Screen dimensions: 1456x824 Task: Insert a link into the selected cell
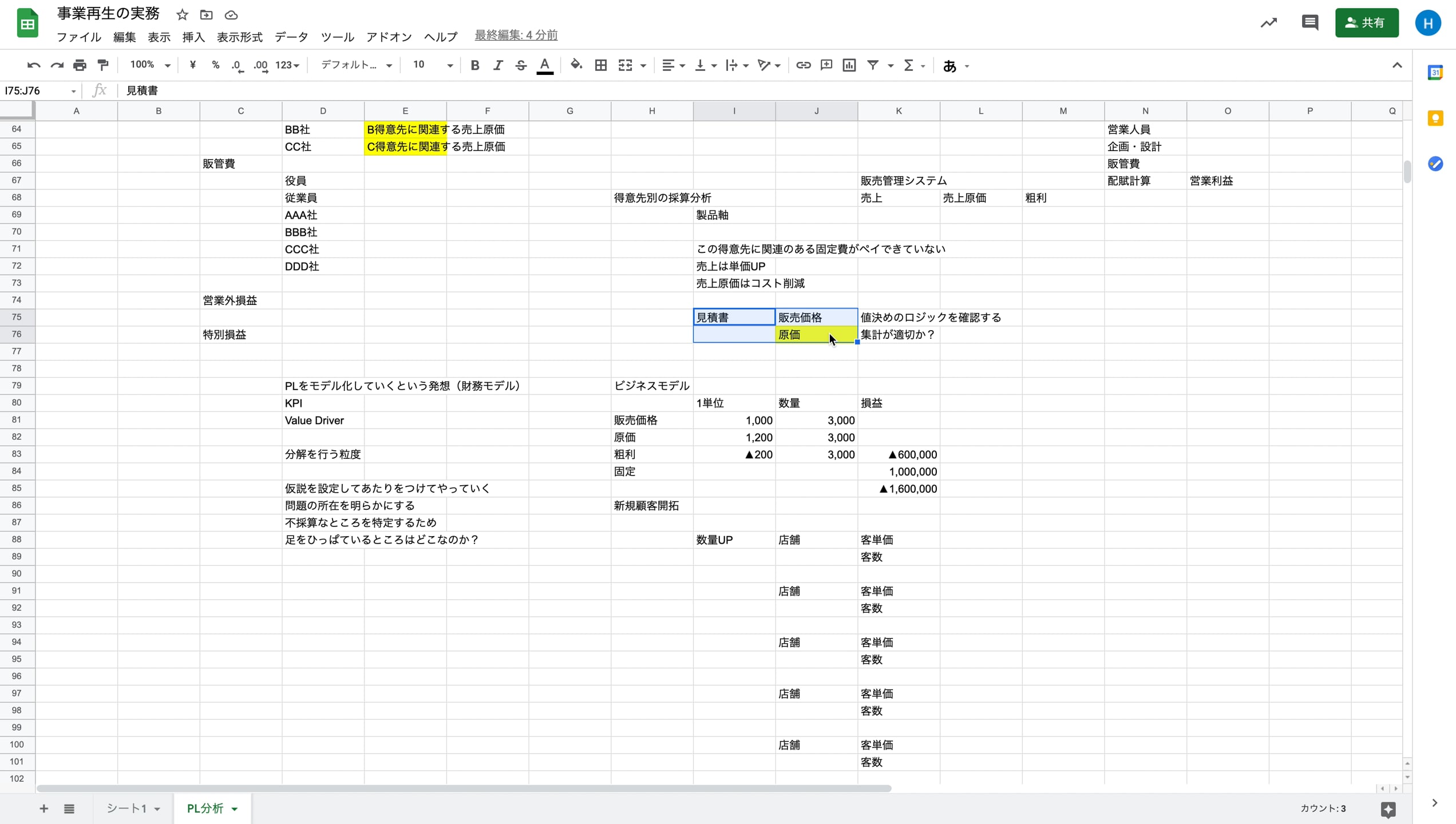pyautogui.click(x=803, y=65)
